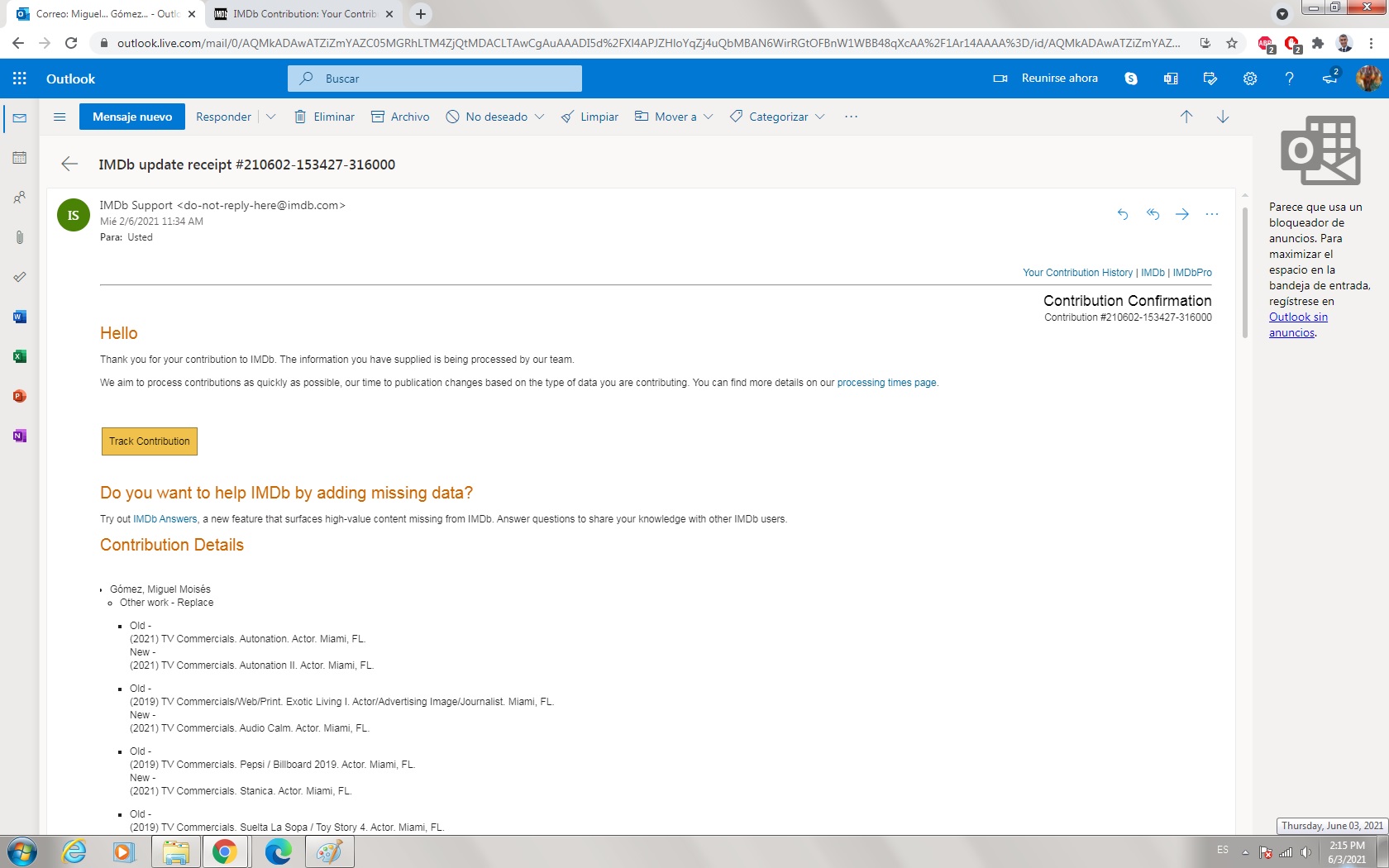Screen dimensions: 1389x868
Task: Reply all using the double-arrow icon
Action: coord(1153,214)
